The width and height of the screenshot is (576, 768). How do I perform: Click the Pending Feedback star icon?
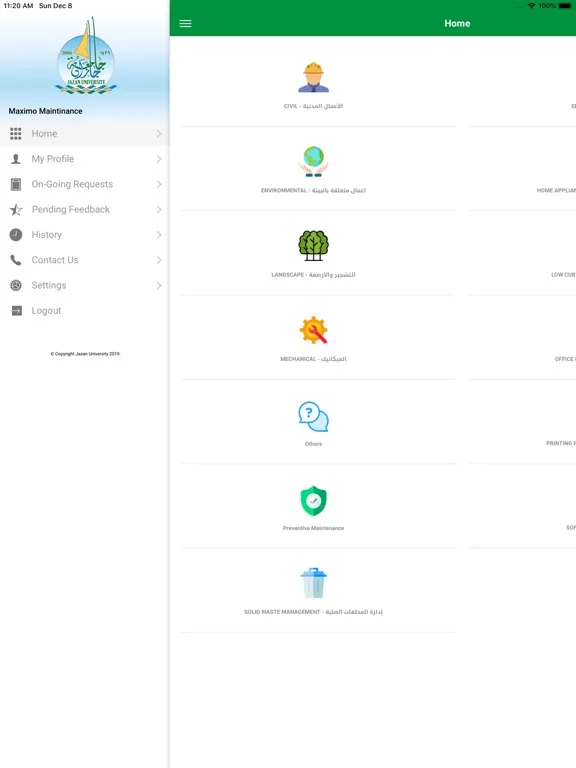[16, 210]
